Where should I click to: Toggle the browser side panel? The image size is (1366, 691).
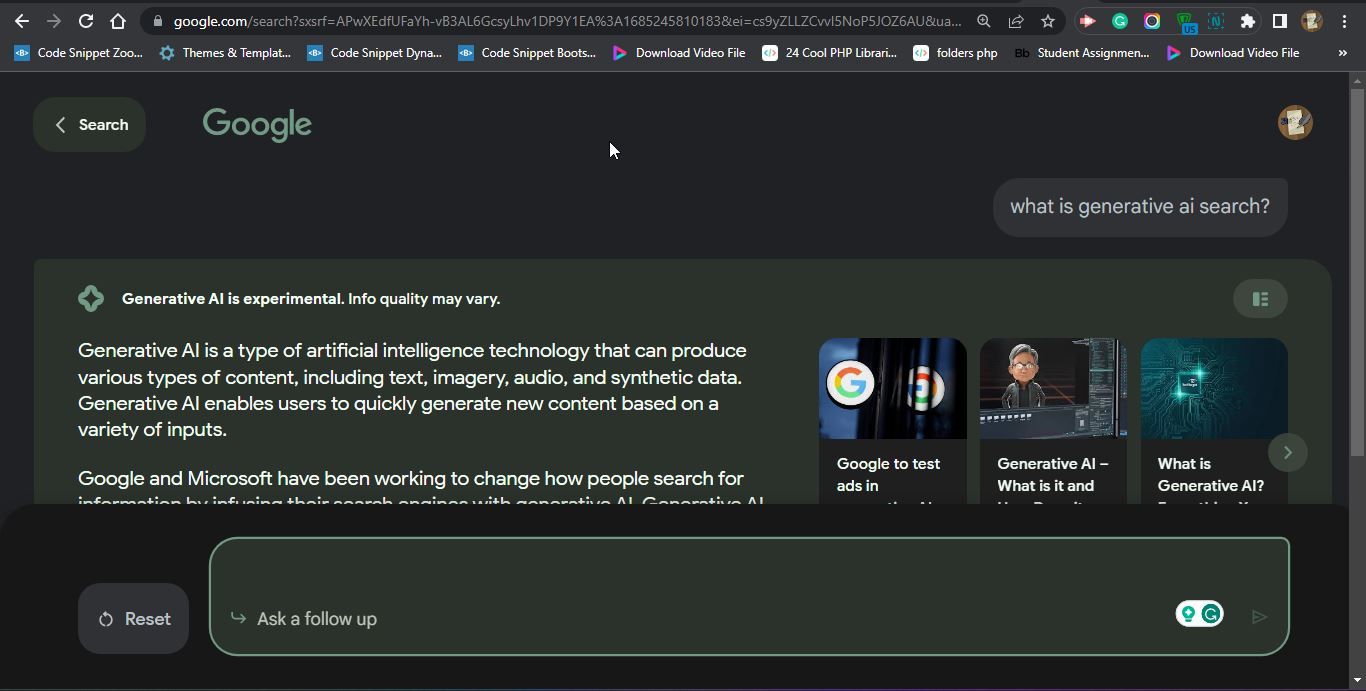pos(1280,21)
